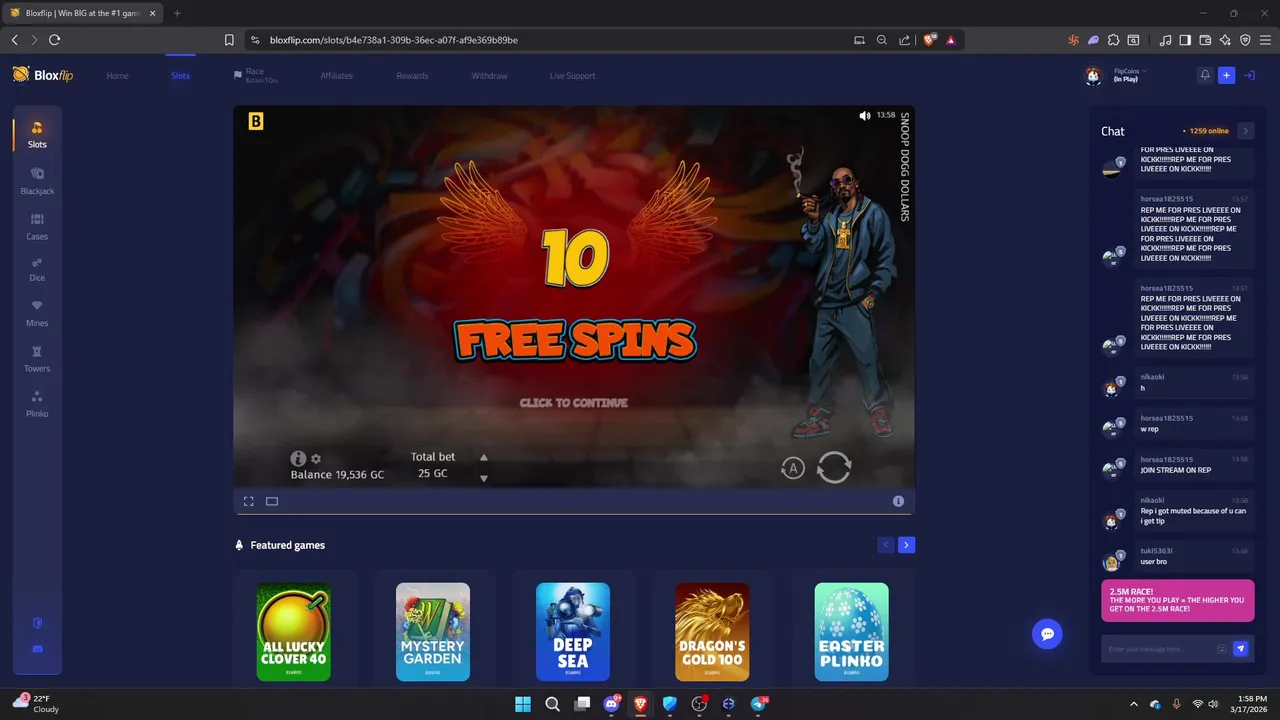This screenshot has width=1280, height=720.
Task: Reload the browser page
Action: [x=54, y=40]
